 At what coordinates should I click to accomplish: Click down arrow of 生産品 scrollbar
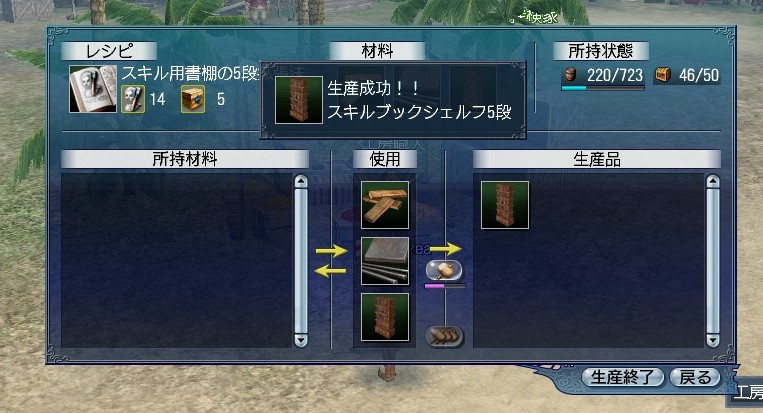(x=713, y=340)
